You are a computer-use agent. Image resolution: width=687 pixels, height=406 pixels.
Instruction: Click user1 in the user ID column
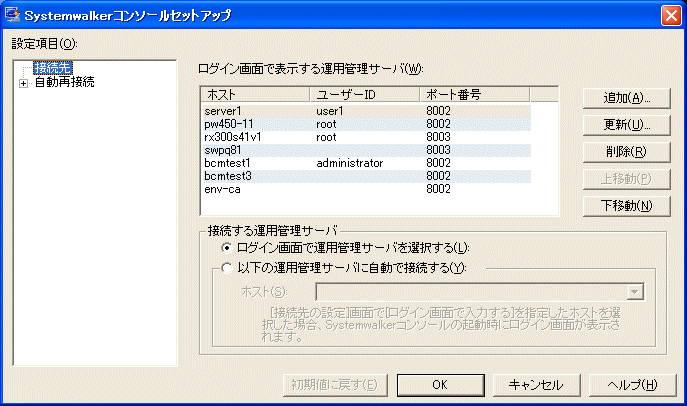329,111
